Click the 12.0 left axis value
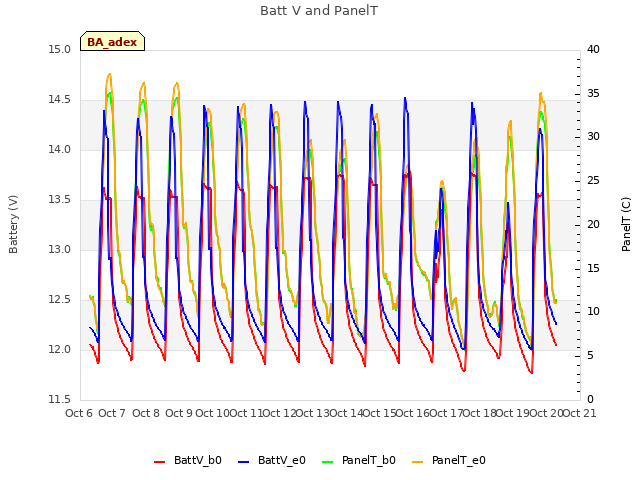The width and height of the screenshot is (640, 480). coord(60,349)
